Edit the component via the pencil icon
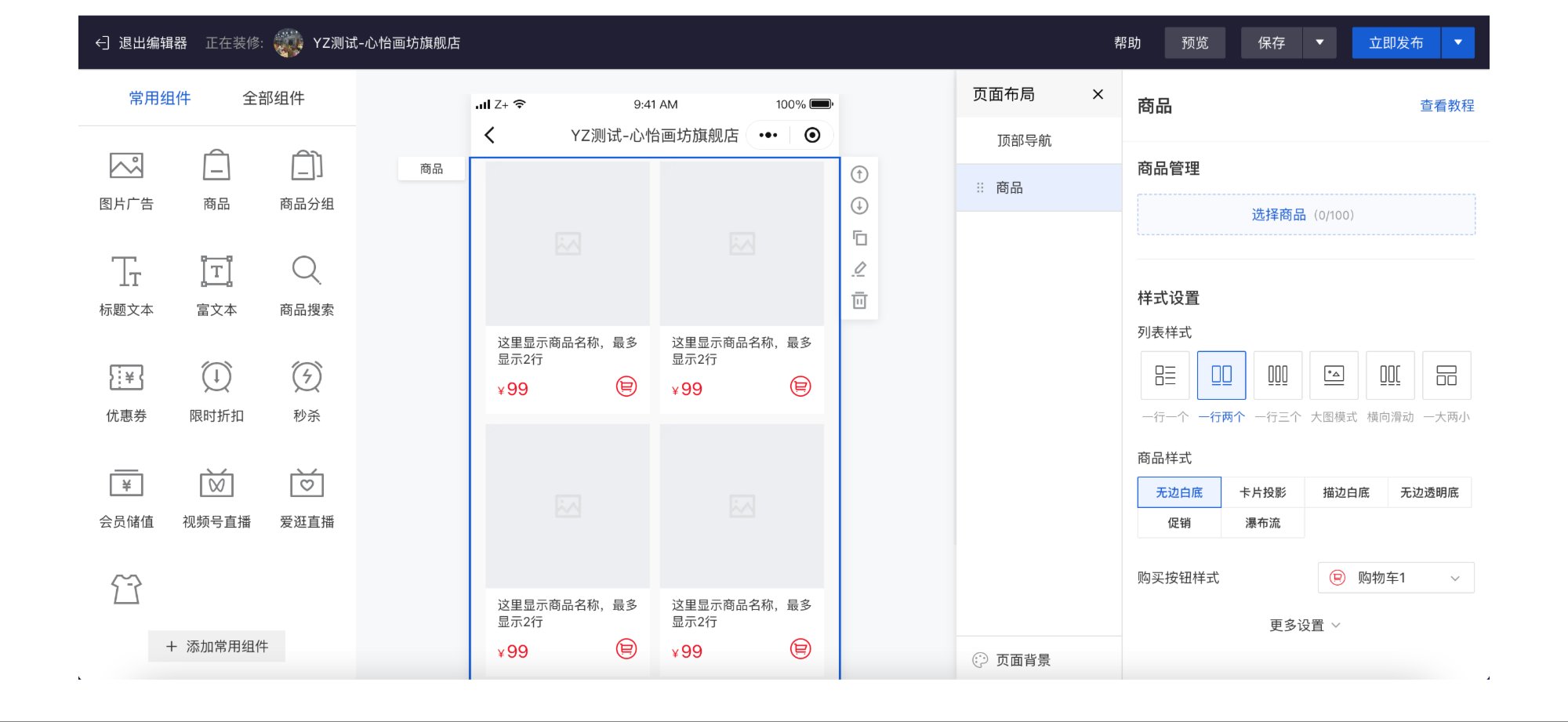Screen dimensions: 1568x722 859,268
